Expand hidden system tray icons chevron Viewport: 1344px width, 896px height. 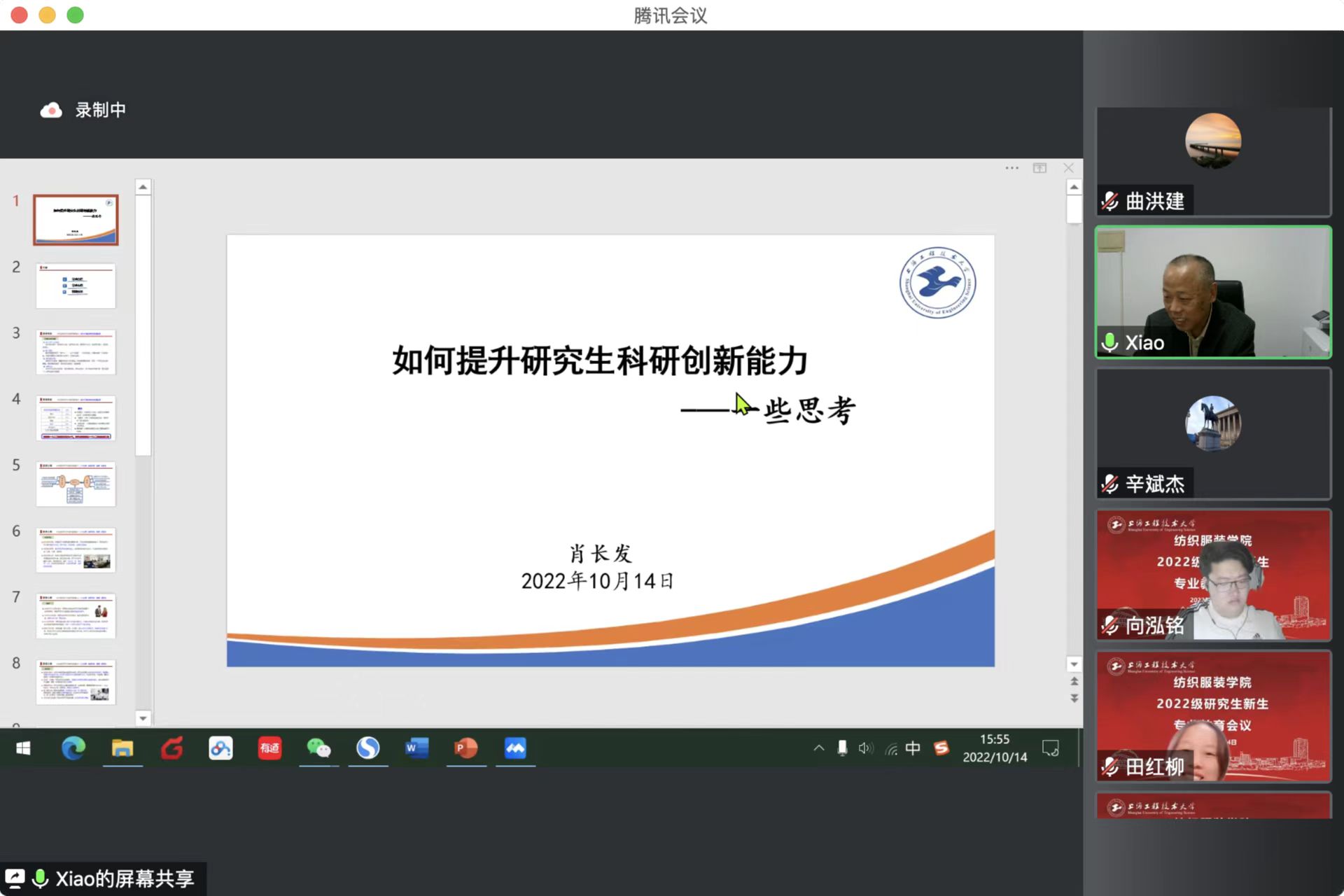coord(818,748)
